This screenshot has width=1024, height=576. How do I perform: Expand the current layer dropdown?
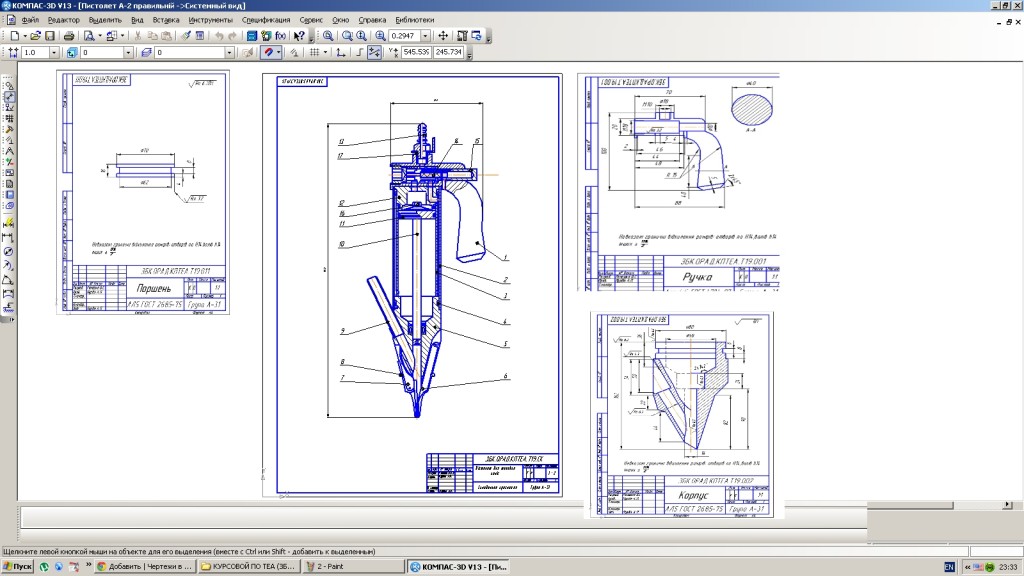229,52
